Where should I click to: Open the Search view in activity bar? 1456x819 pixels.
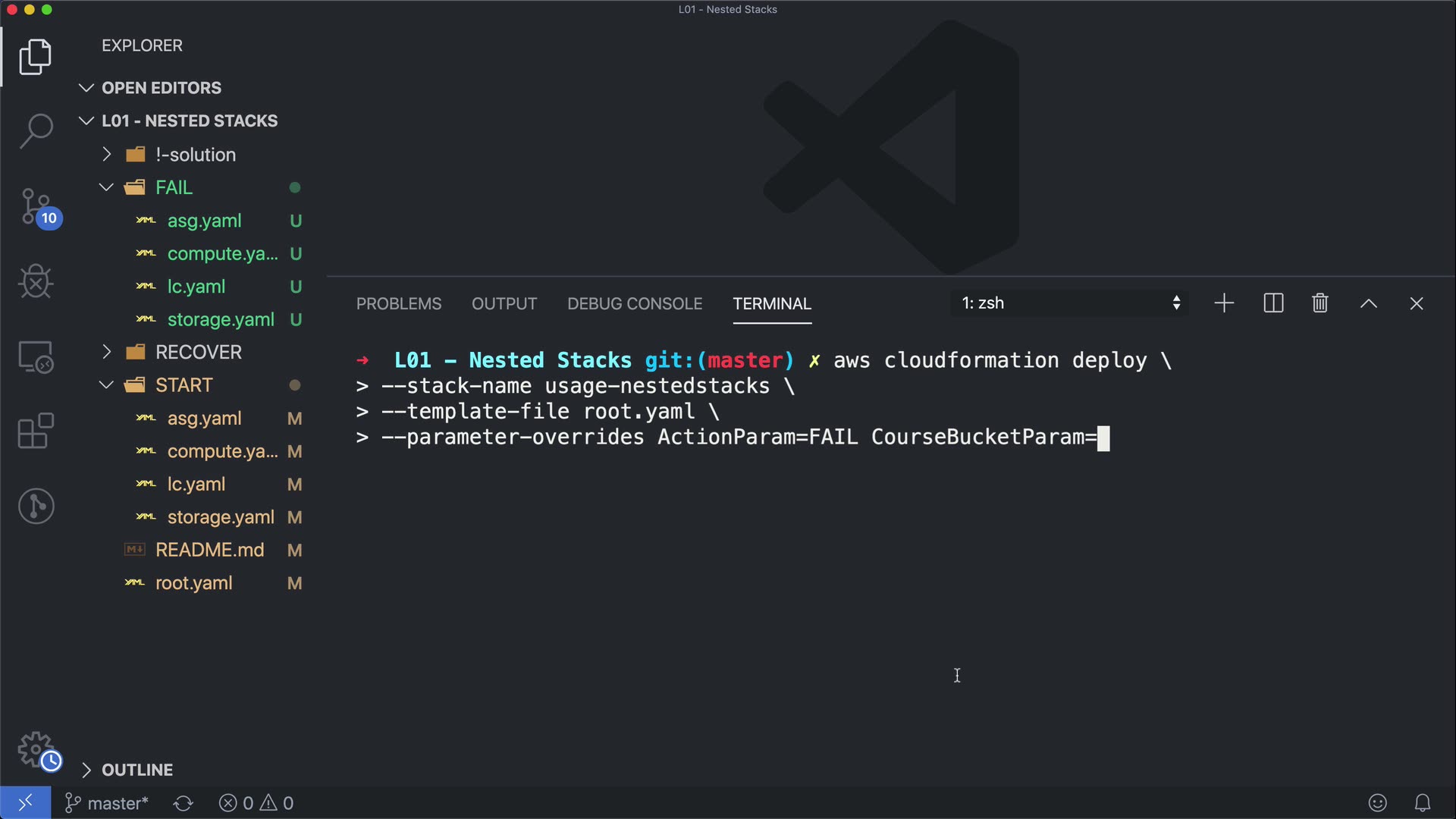36,130
